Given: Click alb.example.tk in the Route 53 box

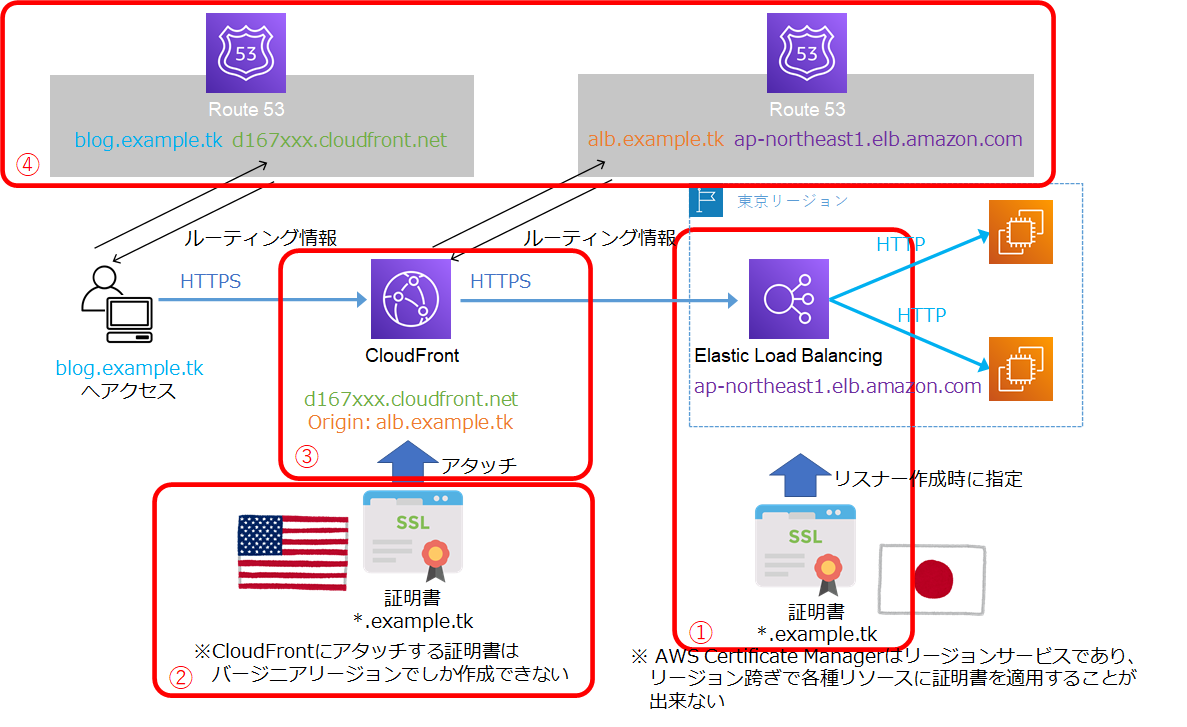Looking at the screenshot, I should pyautogui.click(x=656, y=139).
